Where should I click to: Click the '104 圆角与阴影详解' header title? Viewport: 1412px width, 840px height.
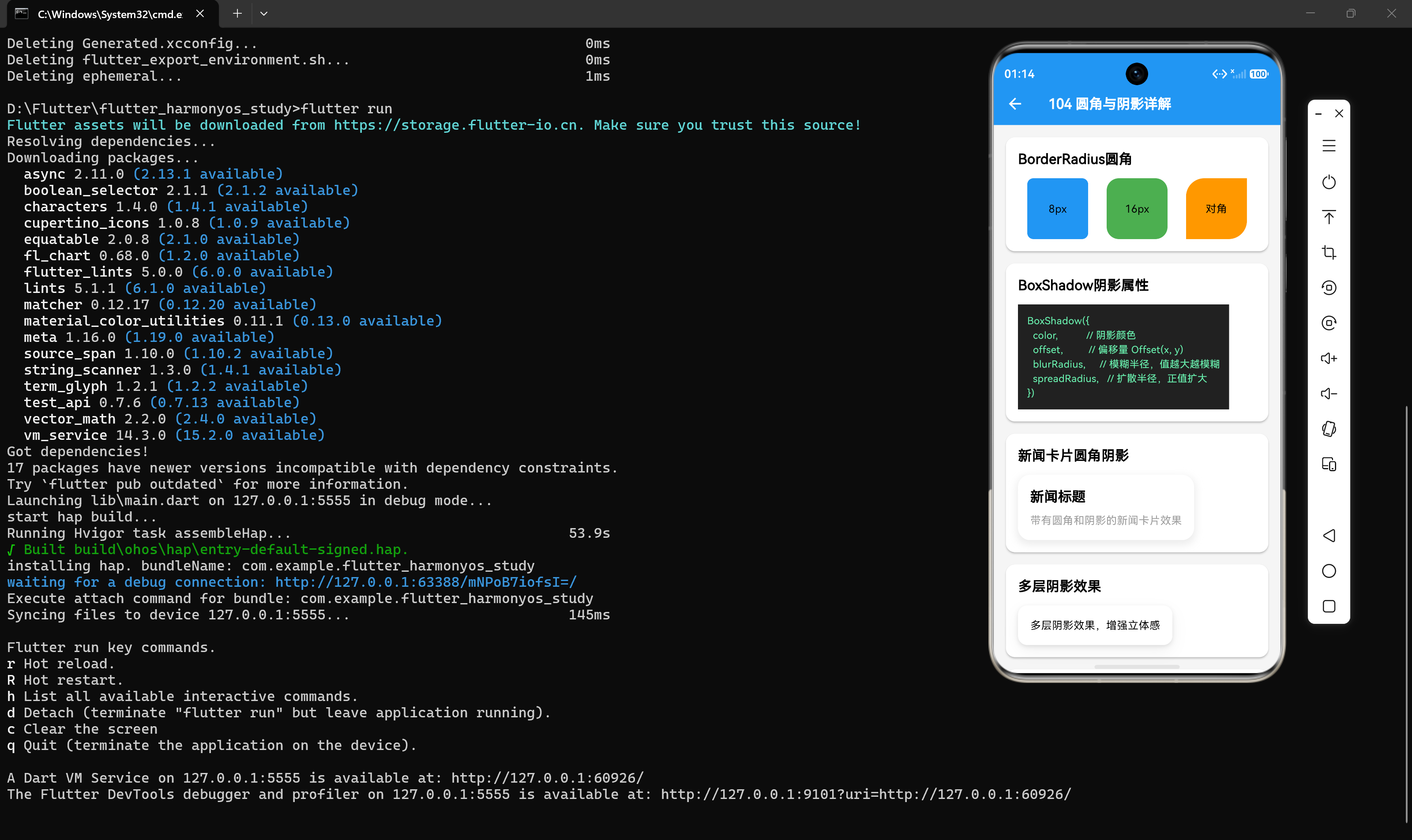[x=1110, y=104]
